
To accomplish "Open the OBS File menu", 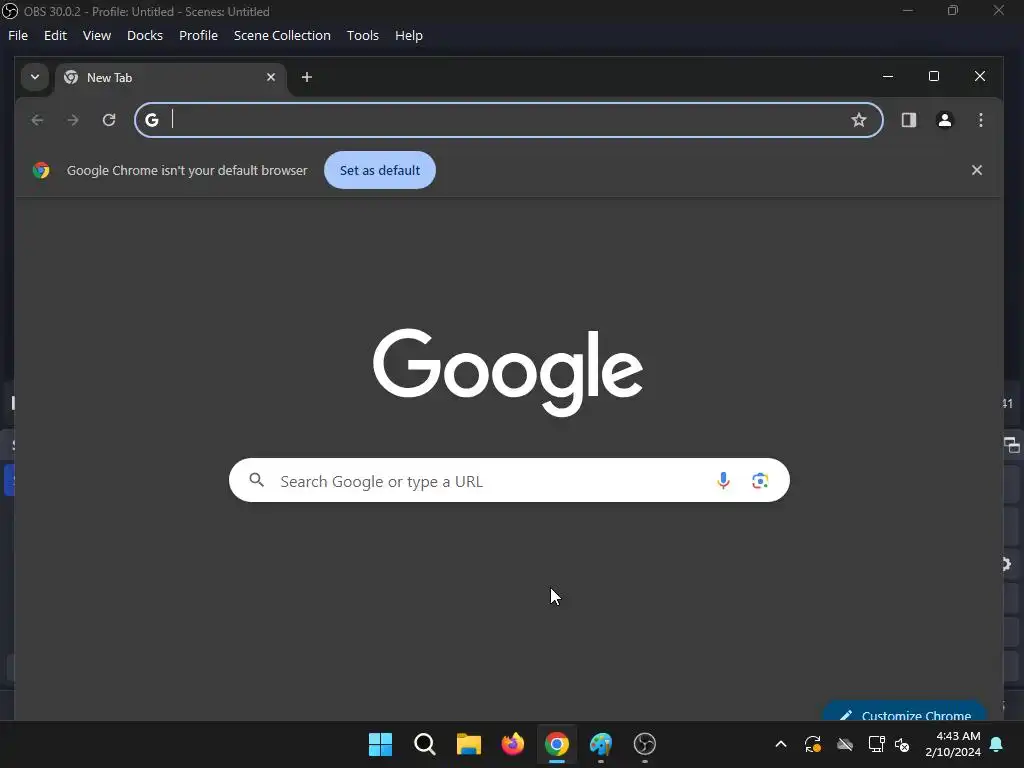I will 18,35.
